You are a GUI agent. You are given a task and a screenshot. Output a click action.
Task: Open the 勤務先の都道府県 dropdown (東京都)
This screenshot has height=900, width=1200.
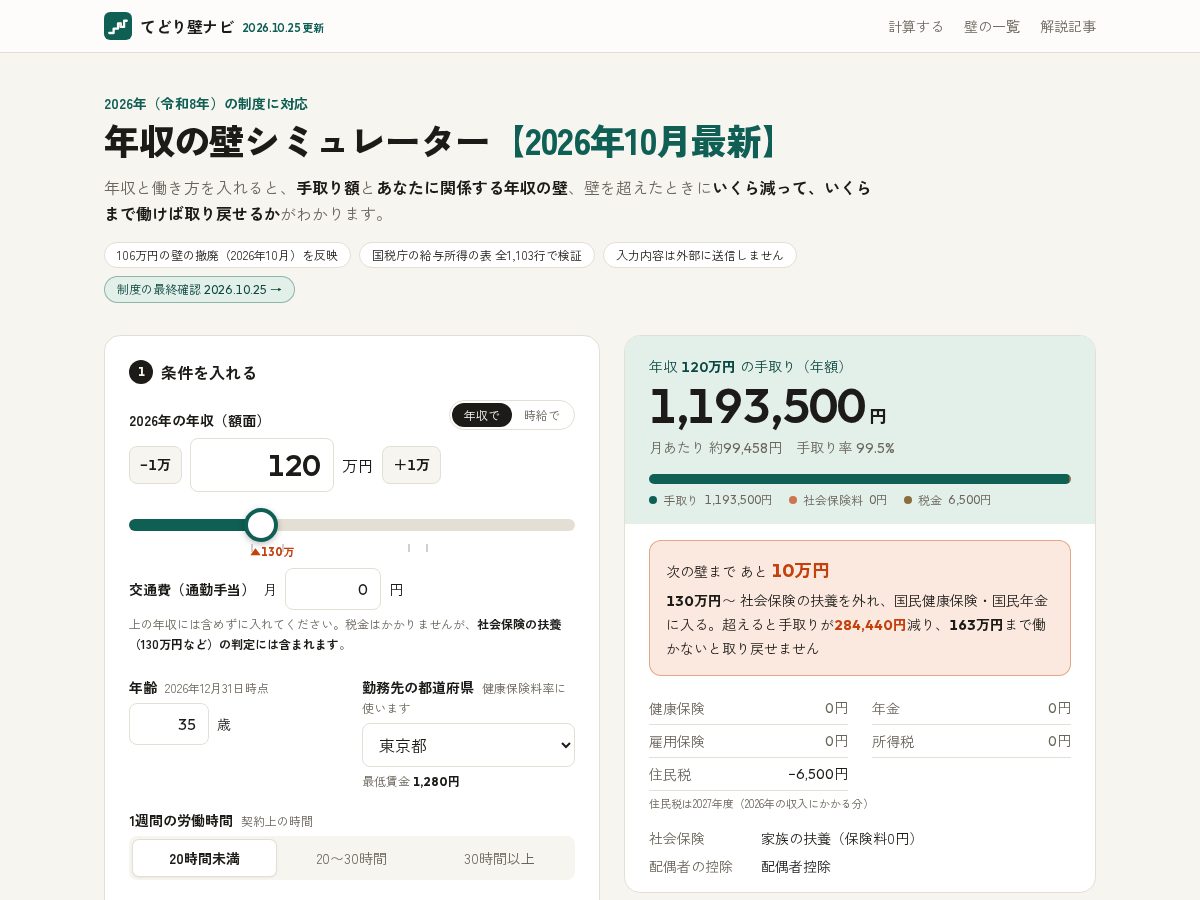(468, 745)
